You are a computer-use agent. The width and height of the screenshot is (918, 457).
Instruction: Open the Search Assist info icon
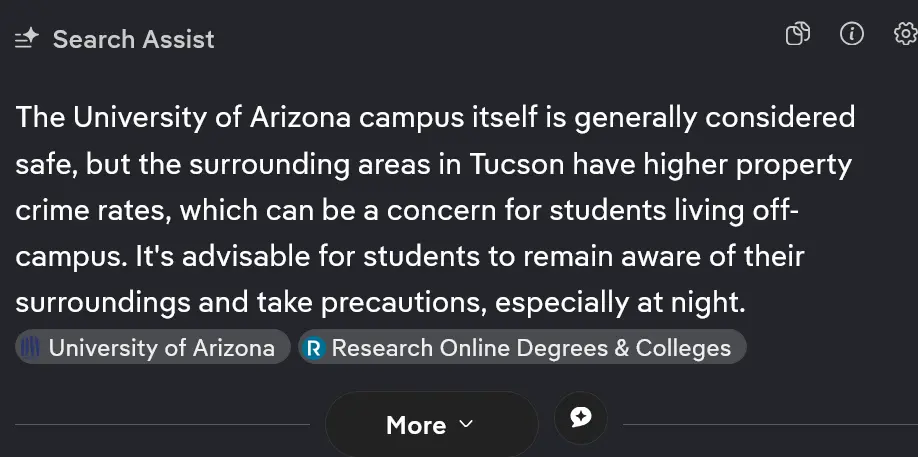(851, 35)
